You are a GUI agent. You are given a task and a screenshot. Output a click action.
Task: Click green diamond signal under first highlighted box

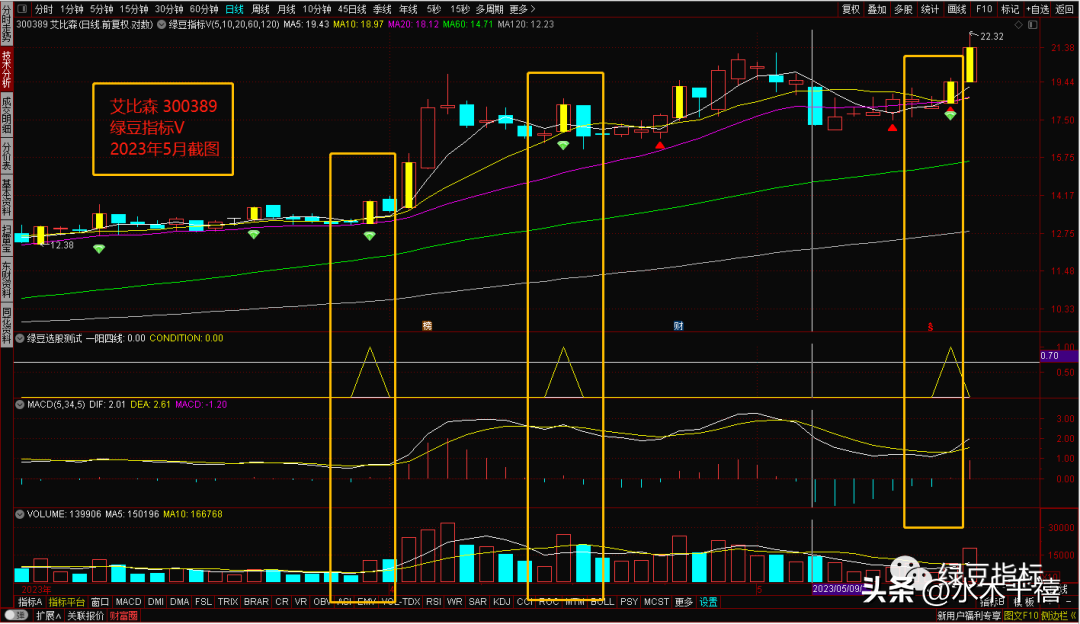[x=370, y=236]
